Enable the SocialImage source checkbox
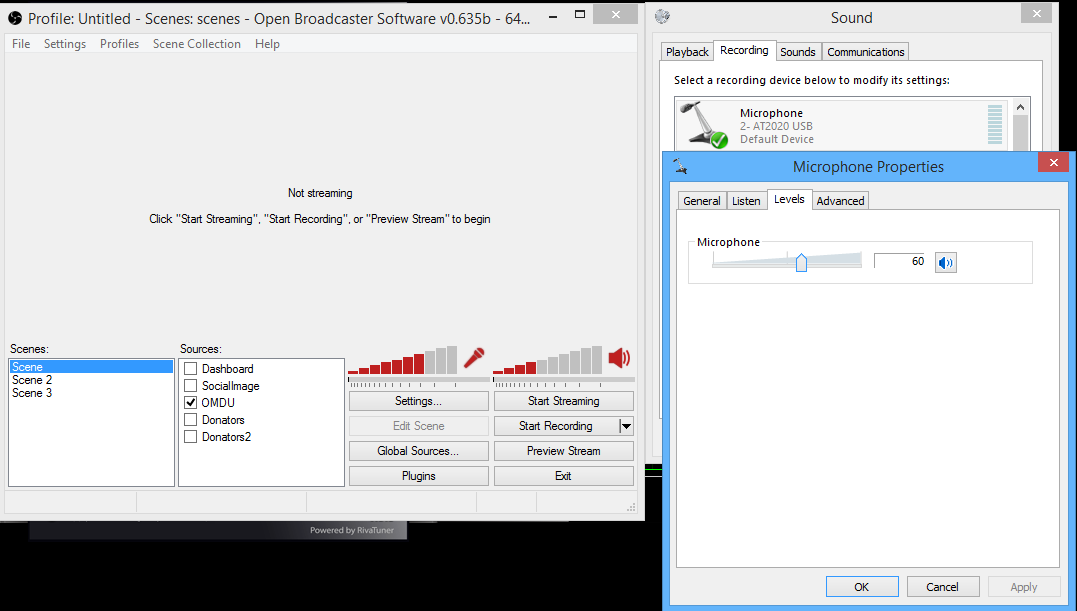Image resolution: width=1077 pixels, height=611 pixels. tap(191, 386)
